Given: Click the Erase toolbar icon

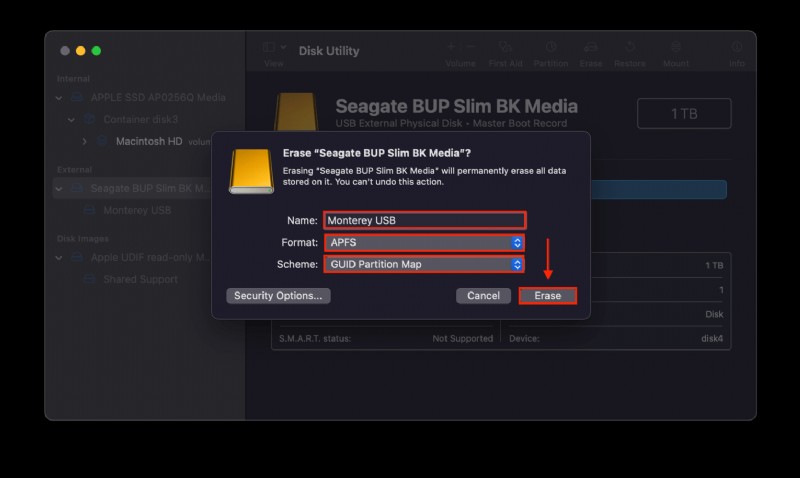Looking at the screenshot, I should tap(591, 47).
